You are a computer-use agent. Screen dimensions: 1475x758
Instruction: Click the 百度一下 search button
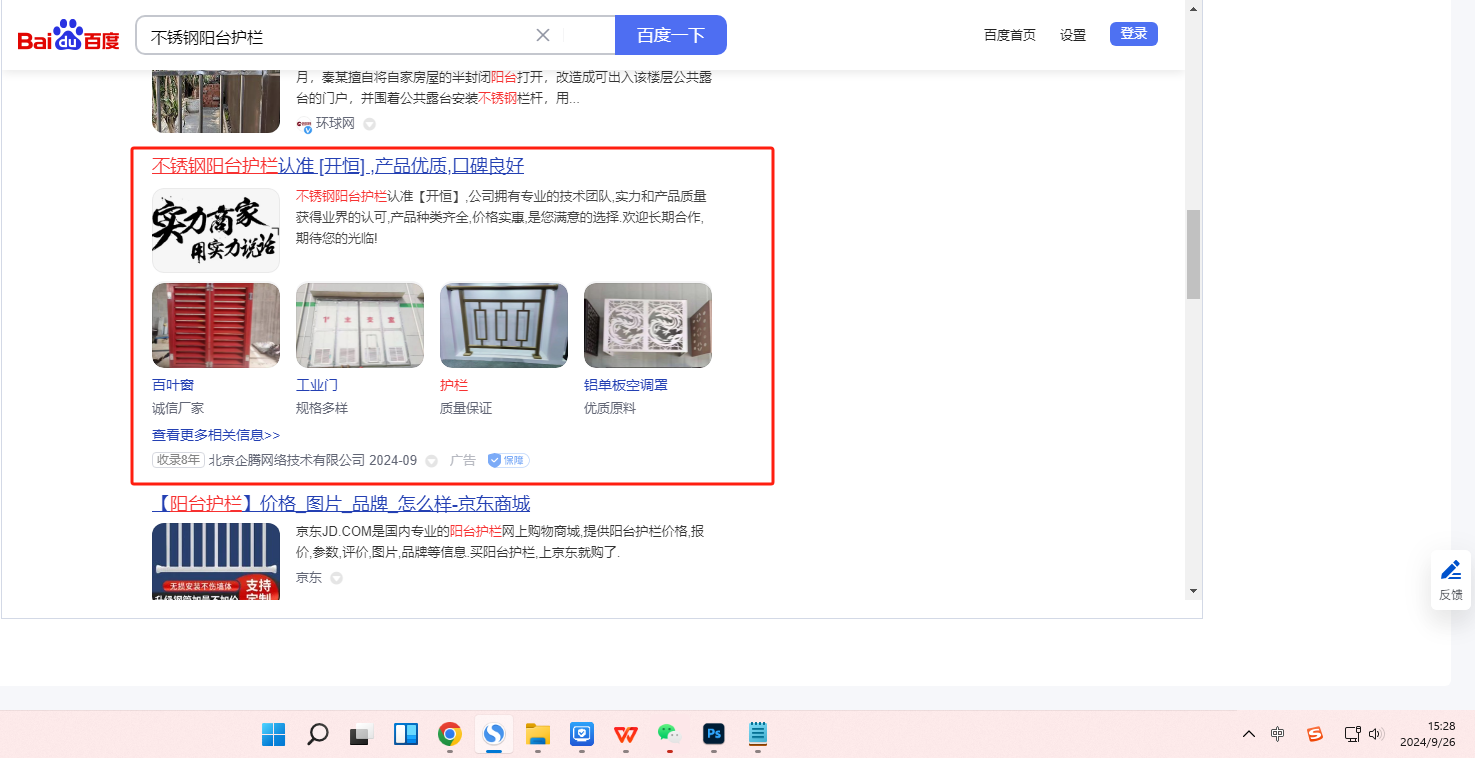tap(671, 35)
